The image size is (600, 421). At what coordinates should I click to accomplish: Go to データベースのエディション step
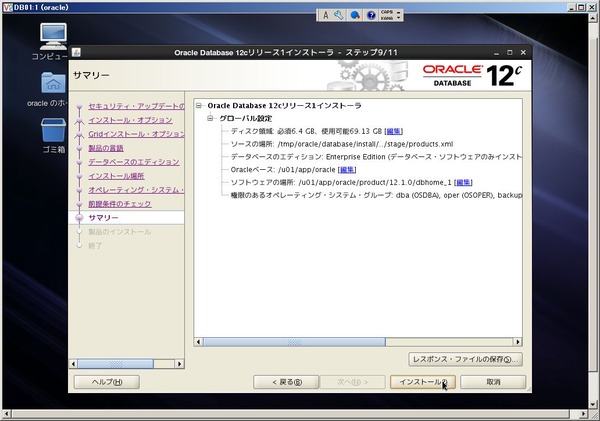(134, 162)
